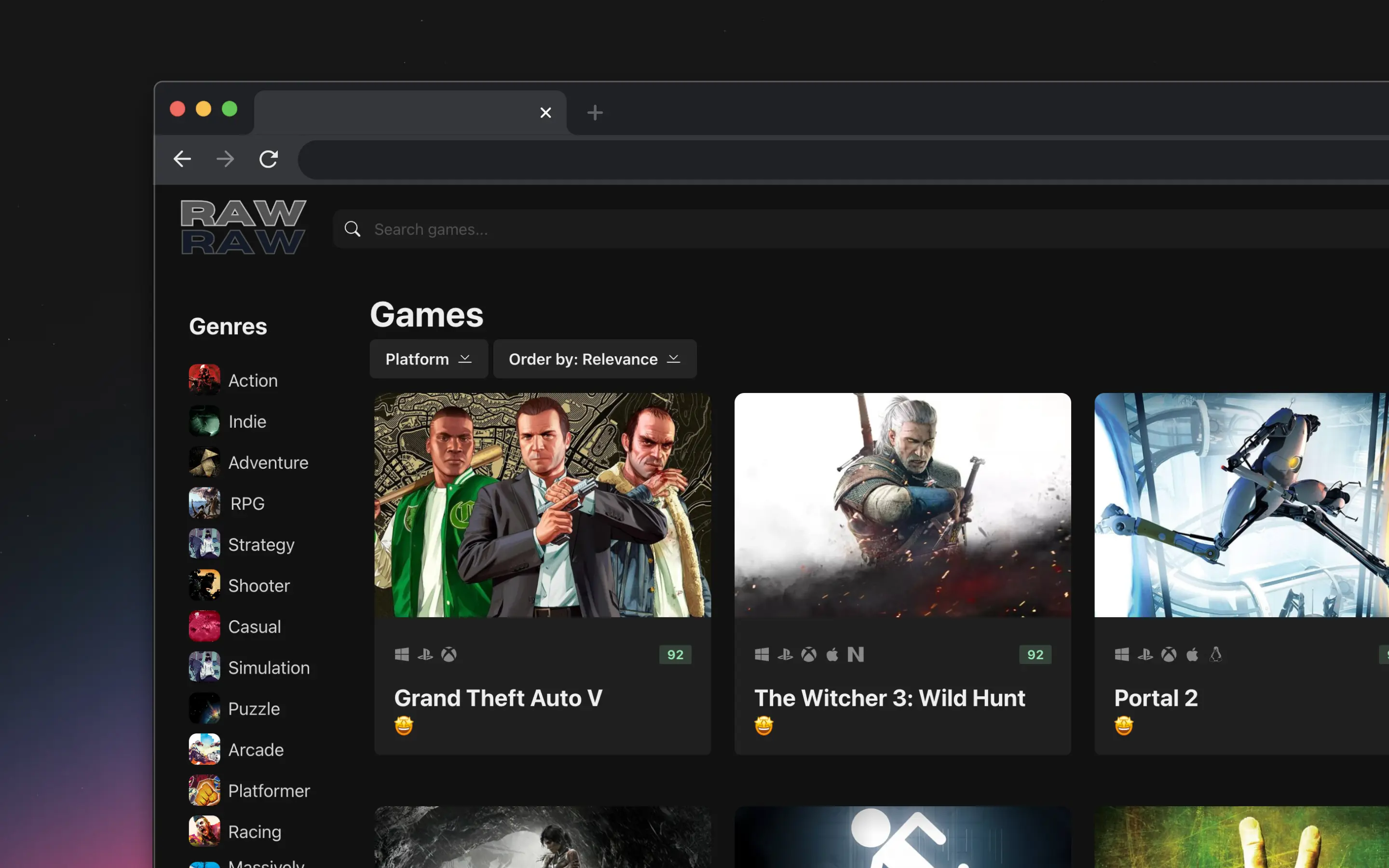Select the Nintendo icon on The Witcher 3 card

pyautogui.click(x=857, y=654)
